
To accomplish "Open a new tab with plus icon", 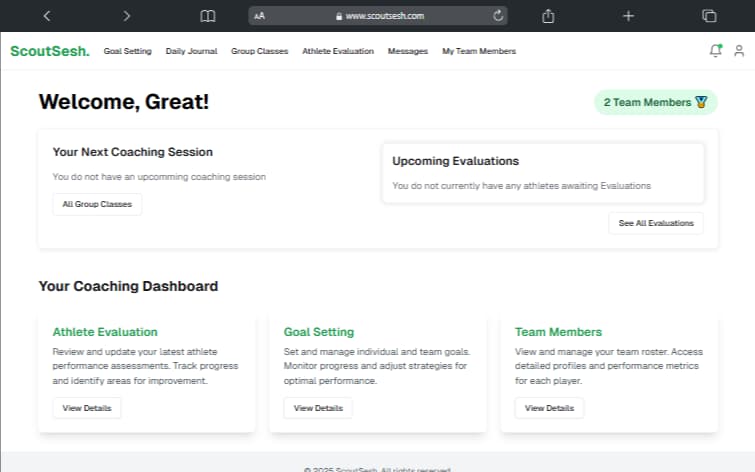I will pyautogui.click(x=628, y=16).
